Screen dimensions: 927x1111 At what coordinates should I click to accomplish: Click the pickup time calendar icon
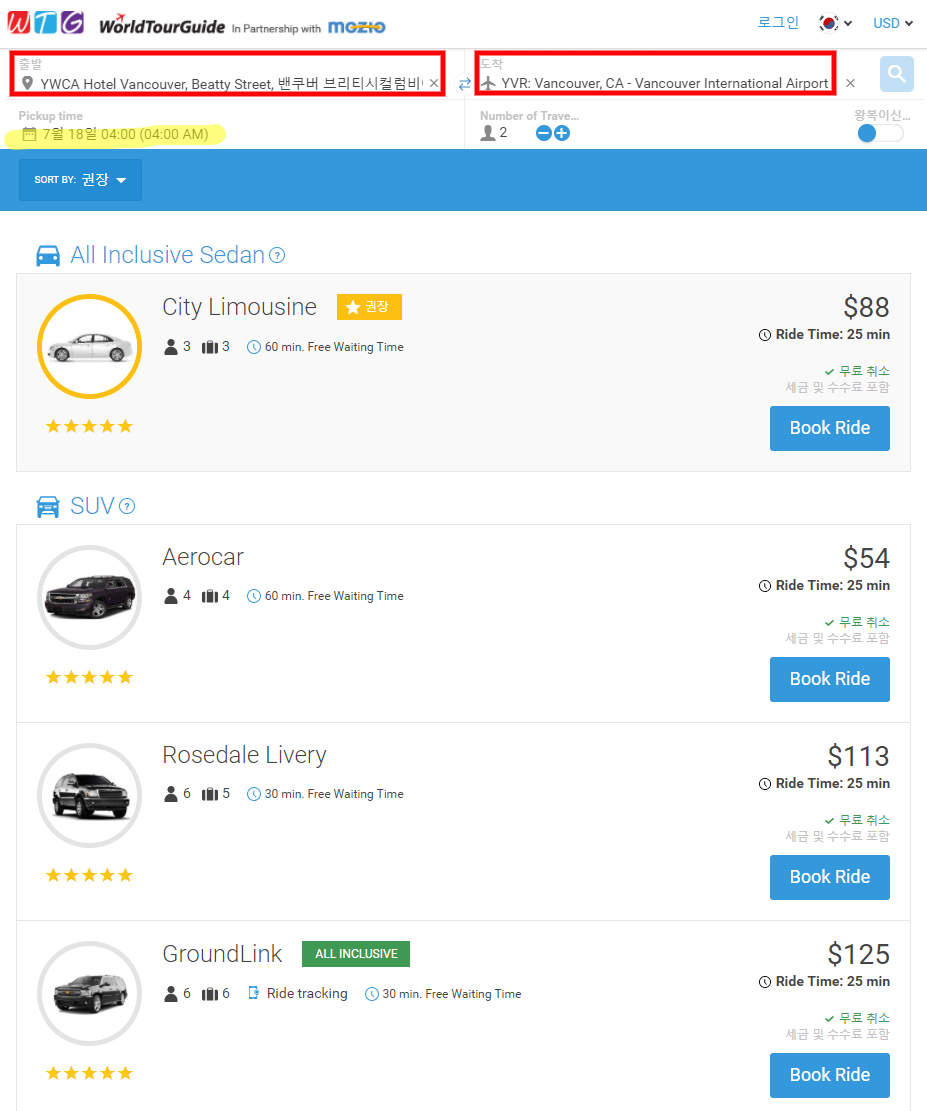(x=29, y=134)
